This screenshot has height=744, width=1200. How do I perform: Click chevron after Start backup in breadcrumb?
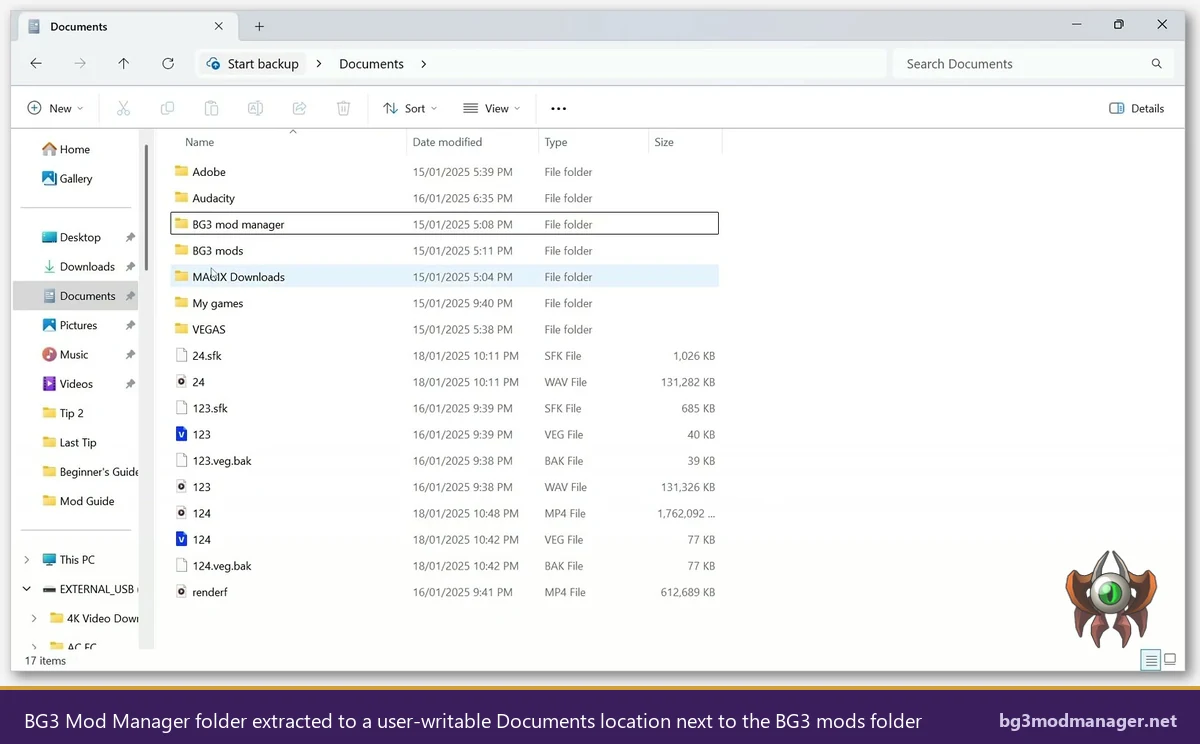(319, 63)
